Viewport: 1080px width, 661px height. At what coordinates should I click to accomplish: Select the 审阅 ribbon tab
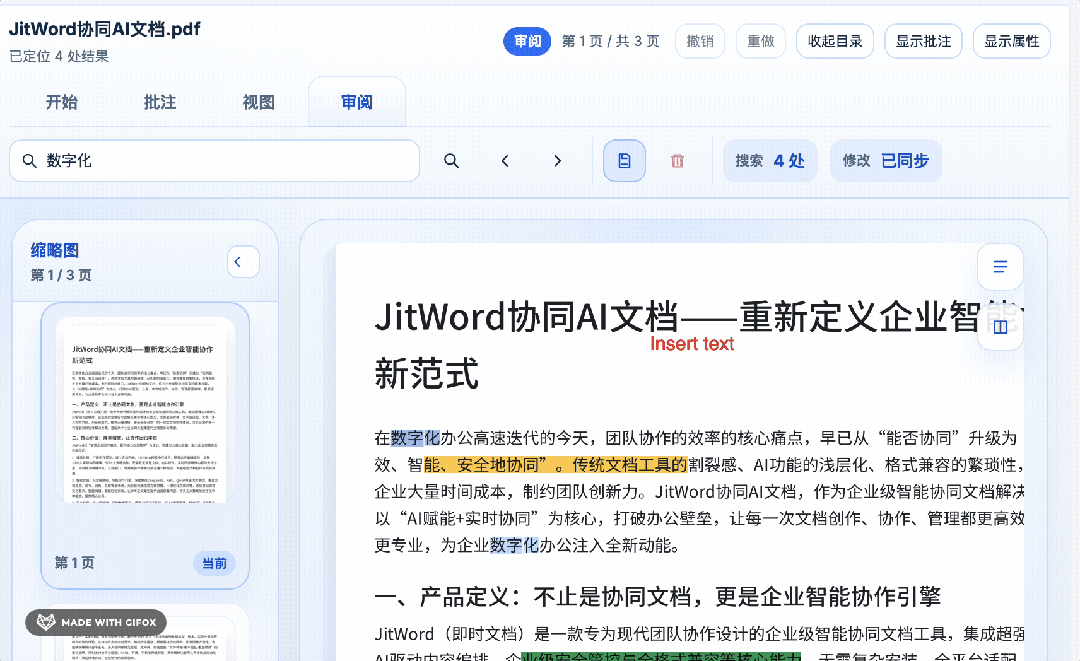pos(357,102)
